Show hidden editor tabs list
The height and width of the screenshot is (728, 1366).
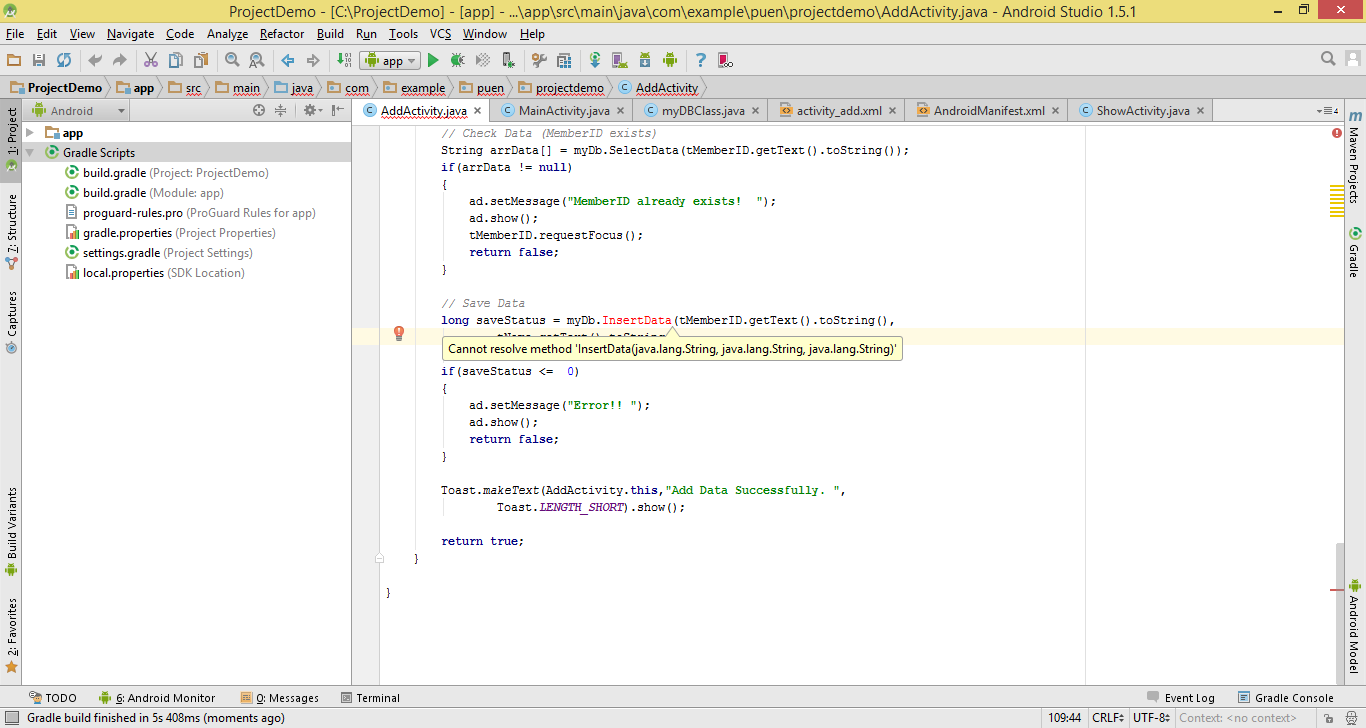[1329, 111]
